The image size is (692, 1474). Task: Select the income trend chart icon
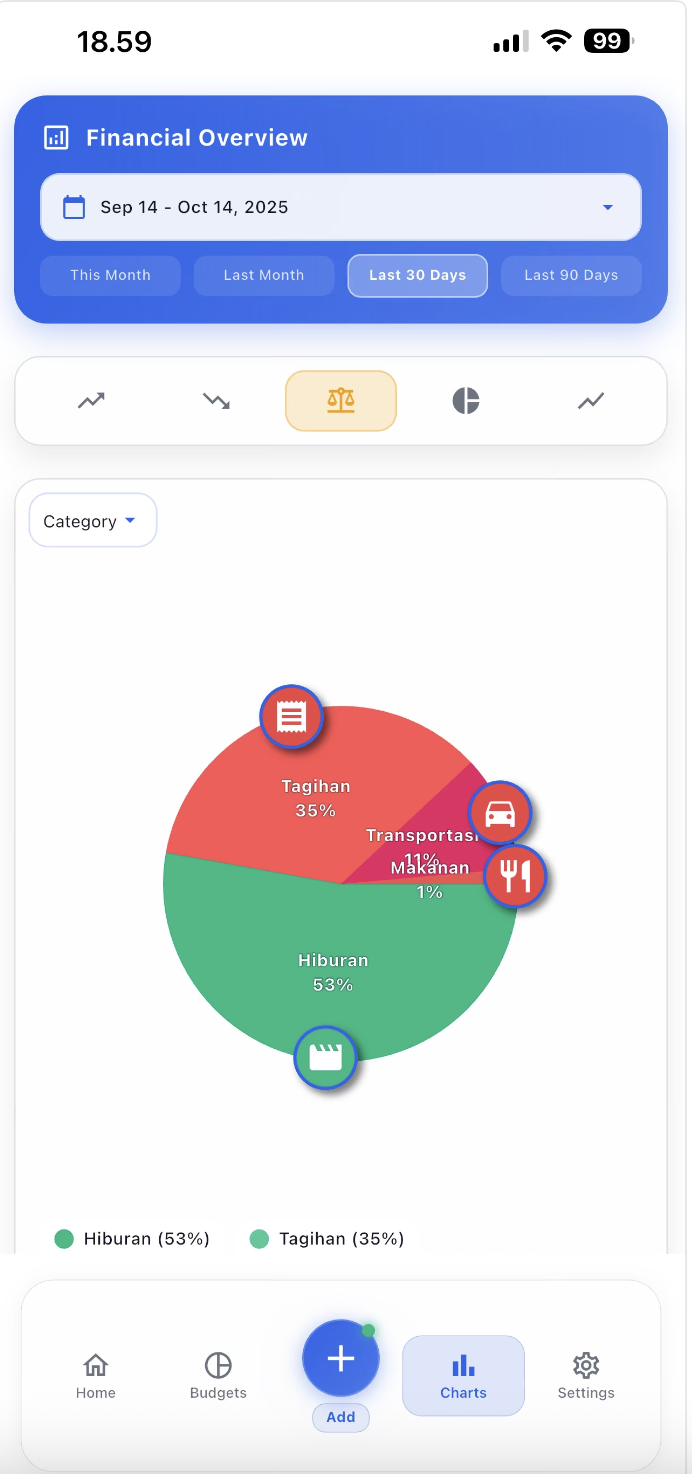tap(90, 400)
